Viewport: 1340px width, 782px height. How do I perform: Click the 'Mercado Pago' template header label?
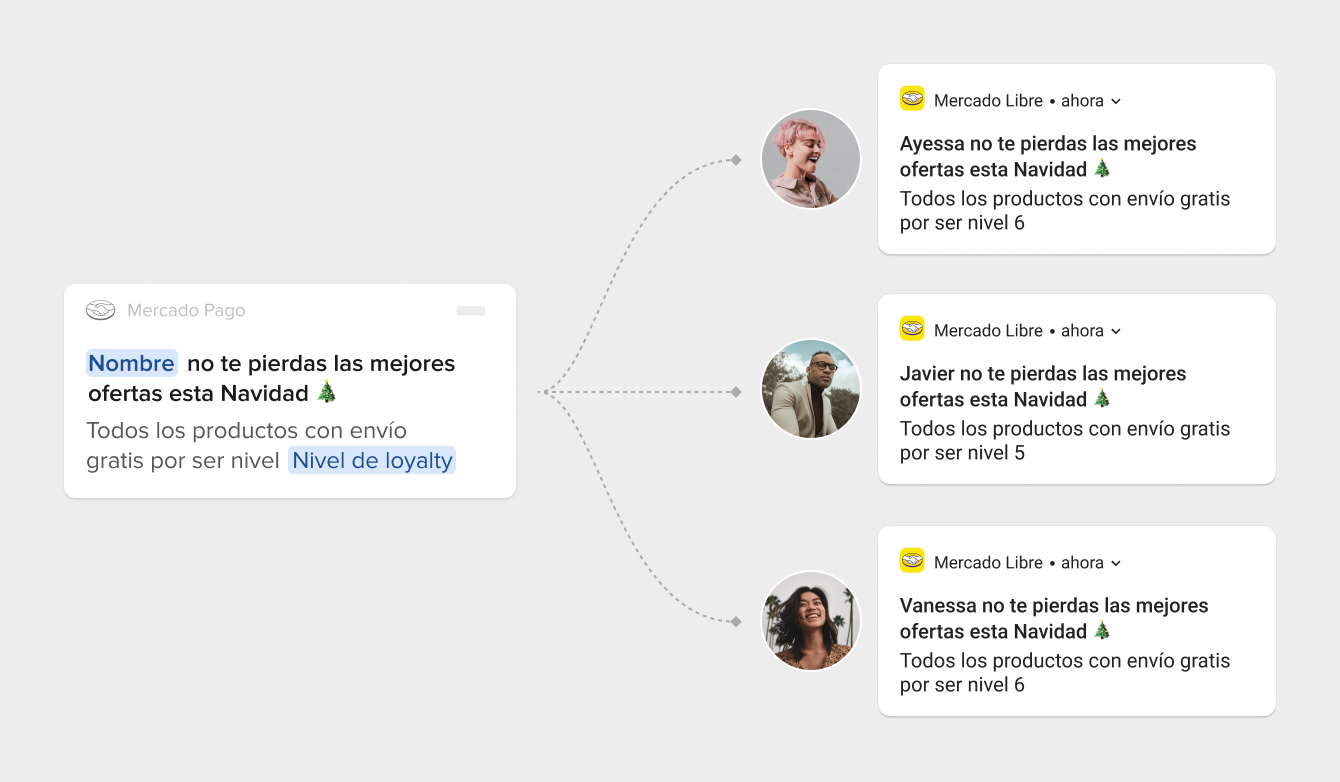[186, 311]
